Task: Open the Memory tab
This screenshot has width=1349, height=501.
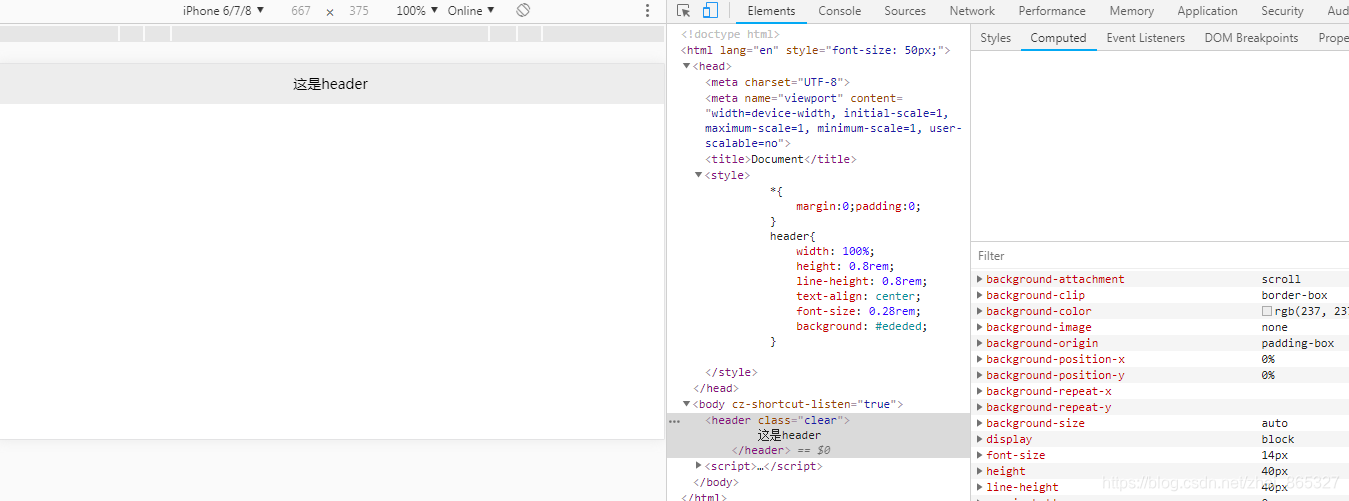Action: coord(1131,11)
